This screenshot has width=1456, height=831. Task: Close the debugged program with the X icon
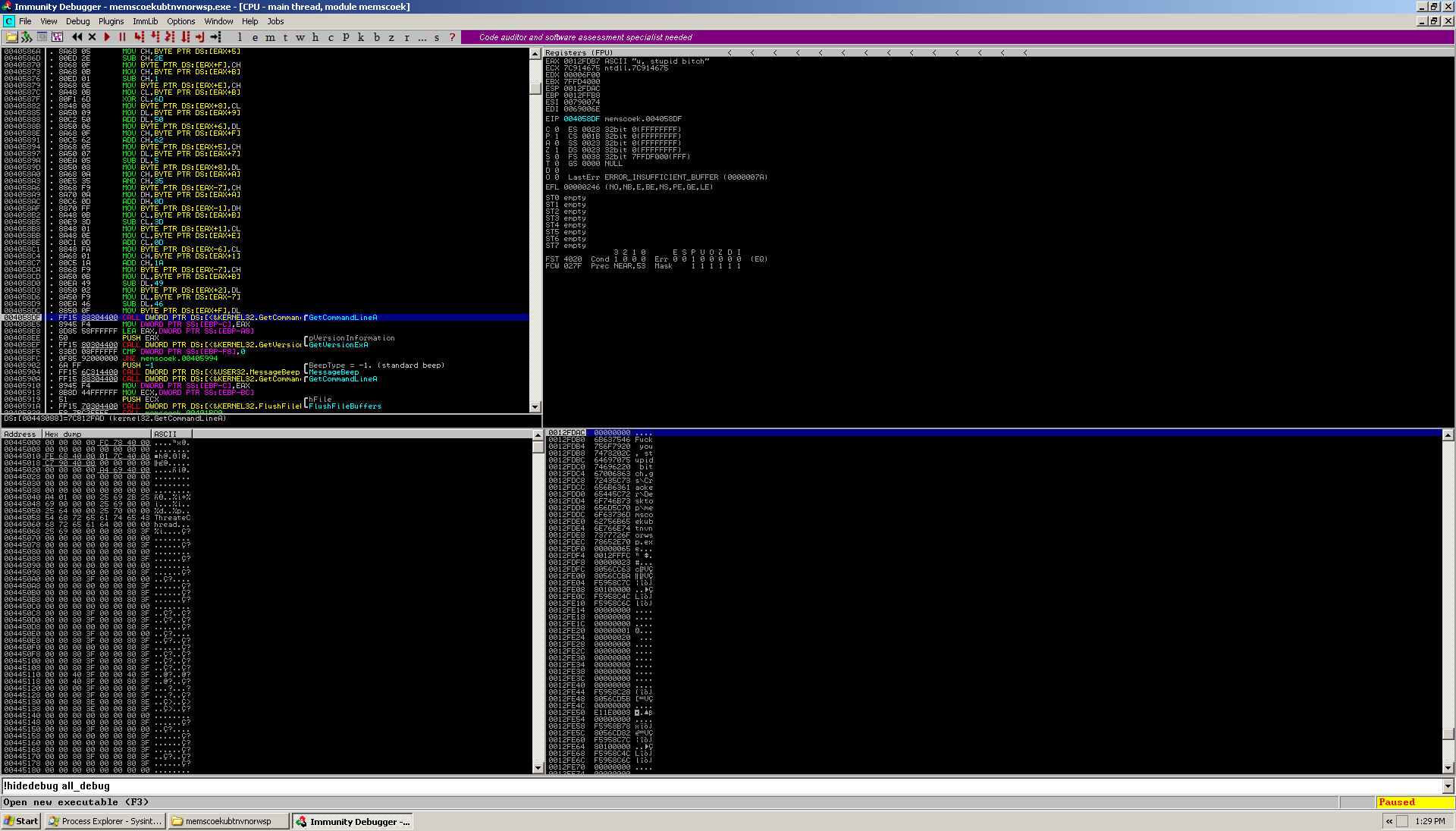92,37
